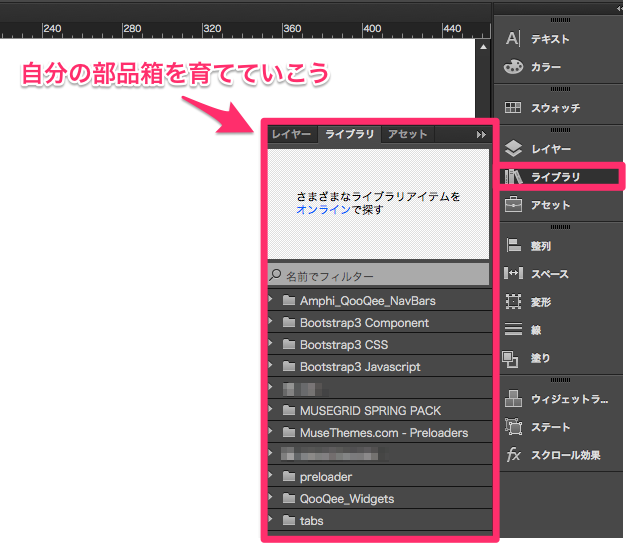This screenshot has height=543, width=626.
Task: Open the 整列 align panel icon
Action: 513,245
